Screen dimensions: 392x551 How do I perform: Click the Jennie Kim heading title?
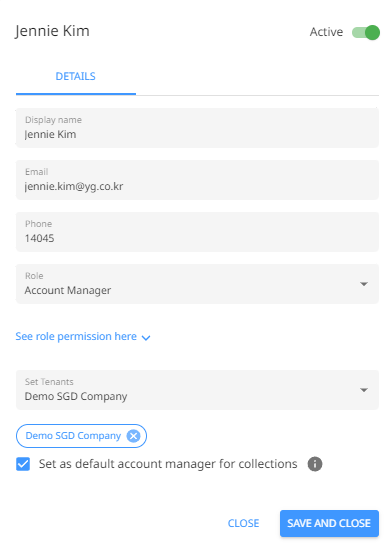[52, 31]
